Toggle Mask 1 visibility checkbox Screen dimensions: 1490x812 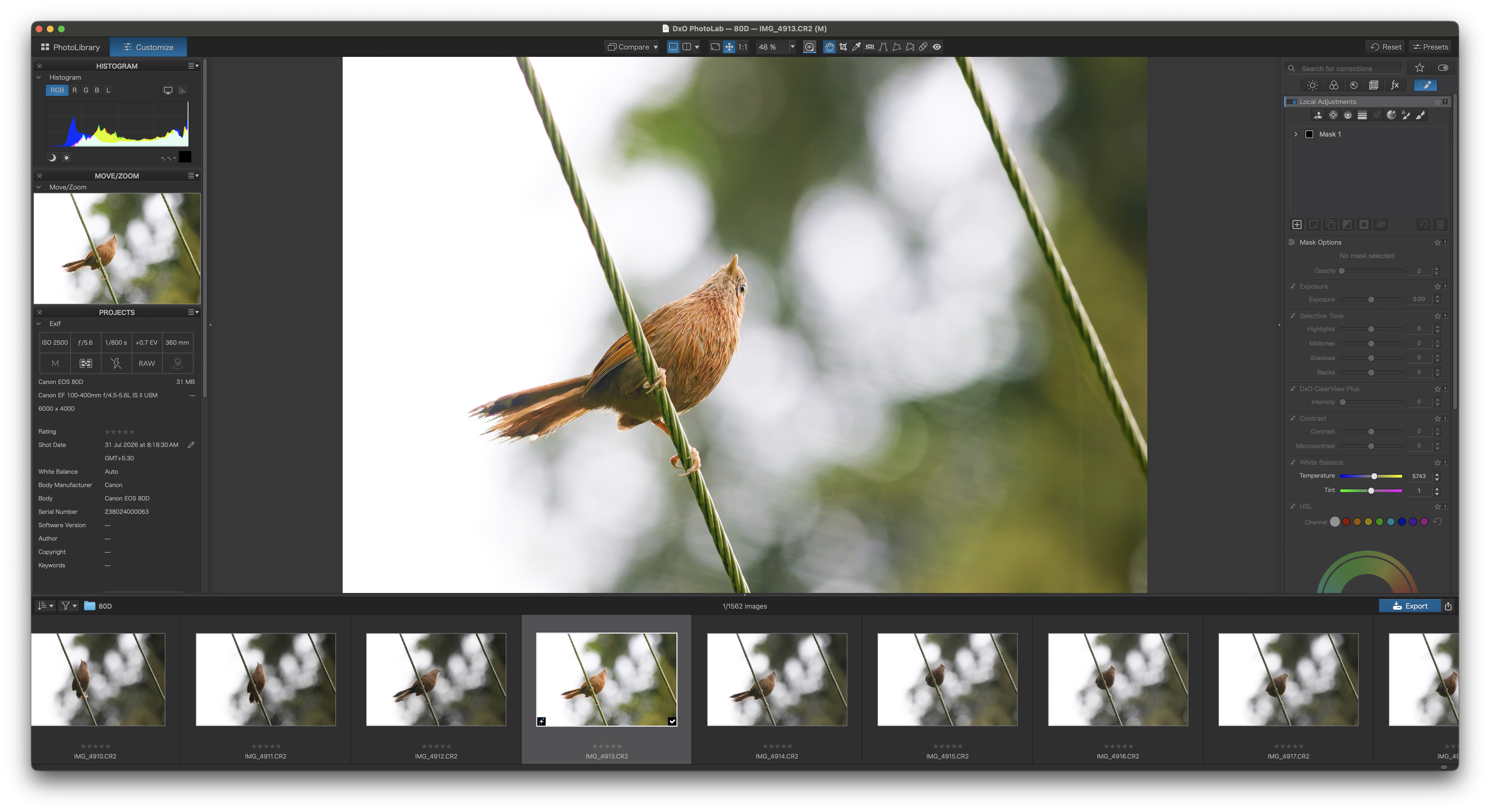click(1310, 134)
